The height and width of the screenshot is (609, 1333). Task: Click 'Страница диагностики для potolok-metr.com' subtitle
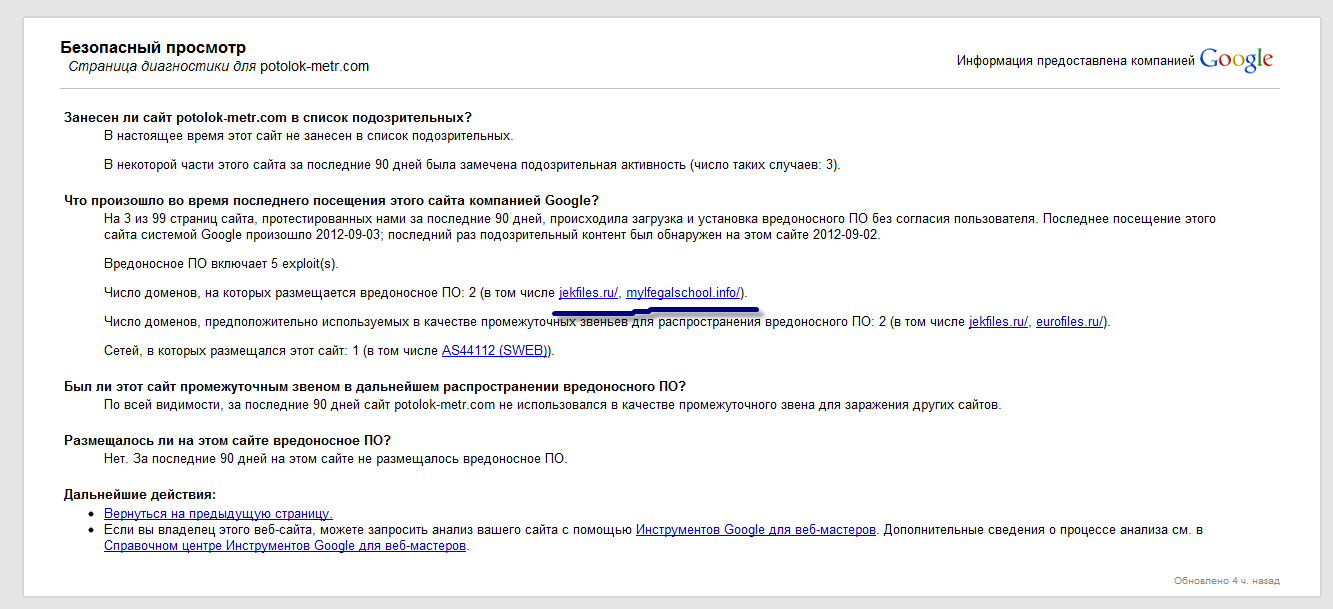point(218,67)
